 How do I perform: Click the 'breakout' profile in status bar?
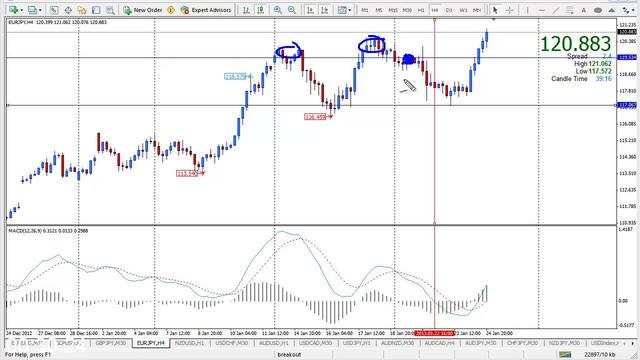point(289,355)
